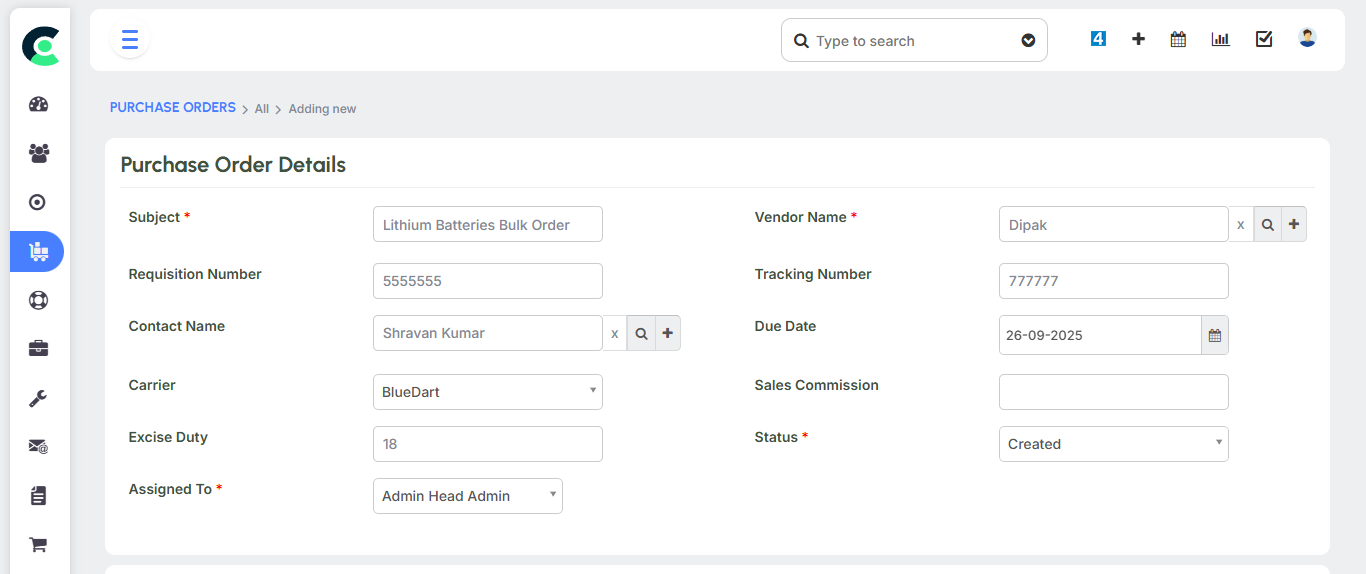Click the plus quick create icon in header
Screen dimensions: 1366x574
[x=1138, y=39]
